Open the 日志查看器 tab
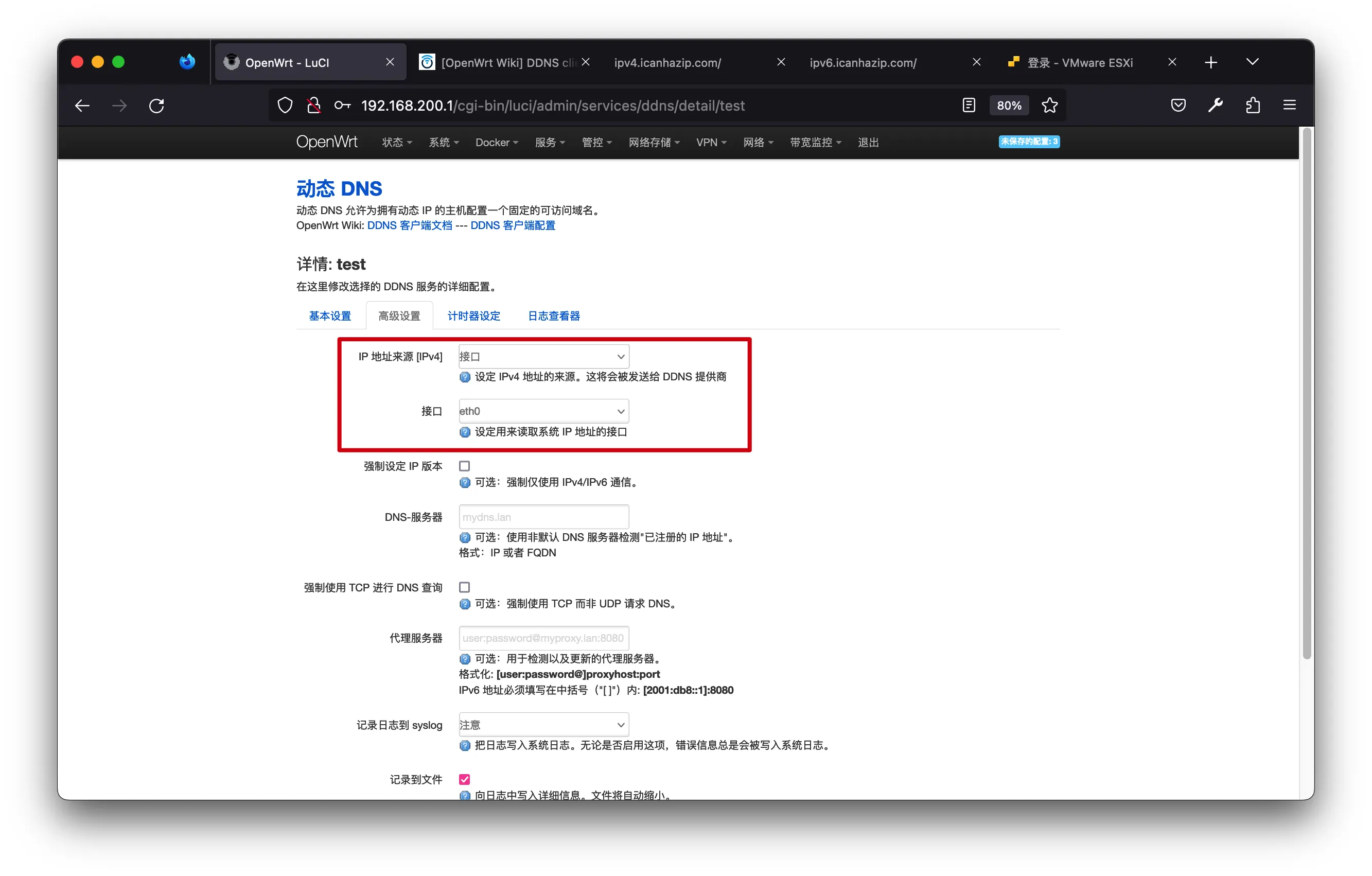The width and height of the screenshot is (1372, 876). pyautogui.click(x=554, y=316)
